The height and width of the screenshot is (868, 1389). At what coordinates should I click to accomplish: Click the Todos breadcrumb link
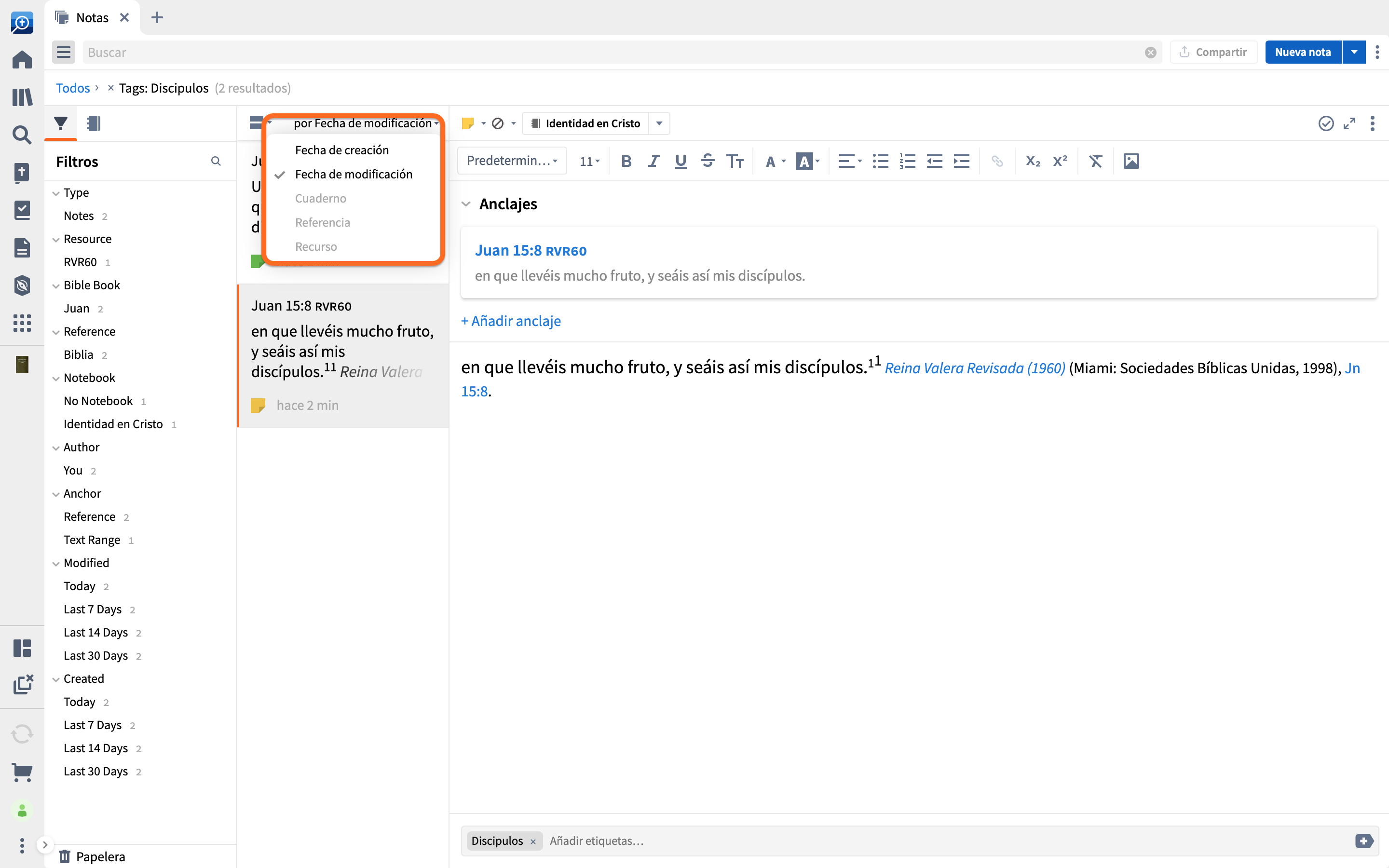point(72,88)
